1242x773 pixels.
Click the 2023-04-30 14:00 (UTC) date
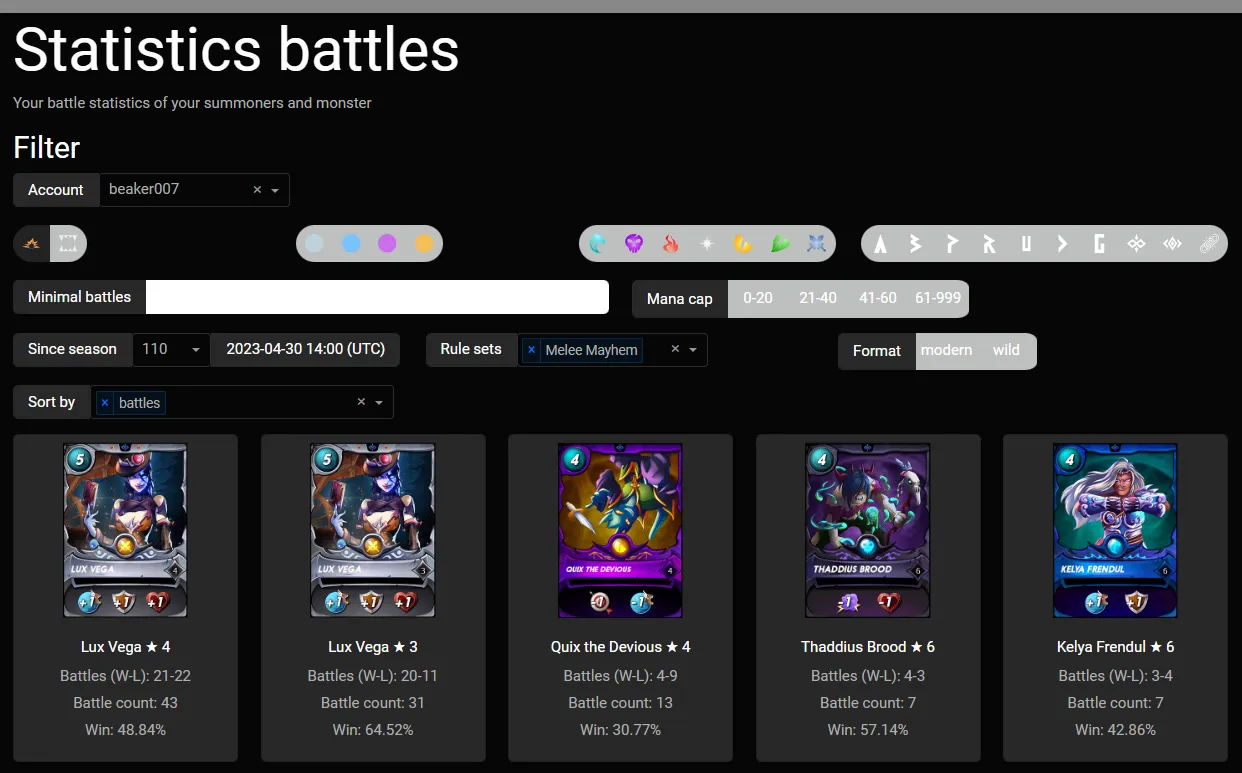point(305,350)
